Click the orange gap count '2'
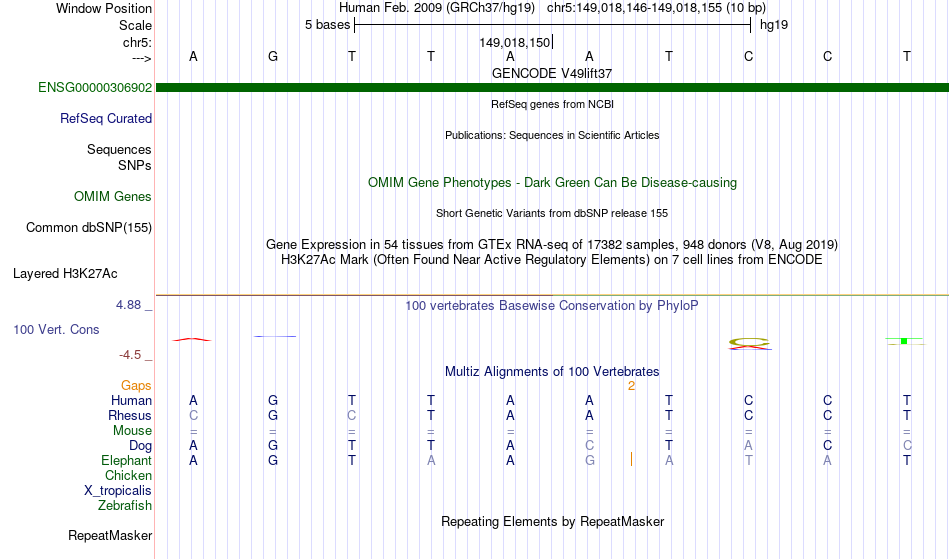The image size is (950, 559). (x=631, y=386)
